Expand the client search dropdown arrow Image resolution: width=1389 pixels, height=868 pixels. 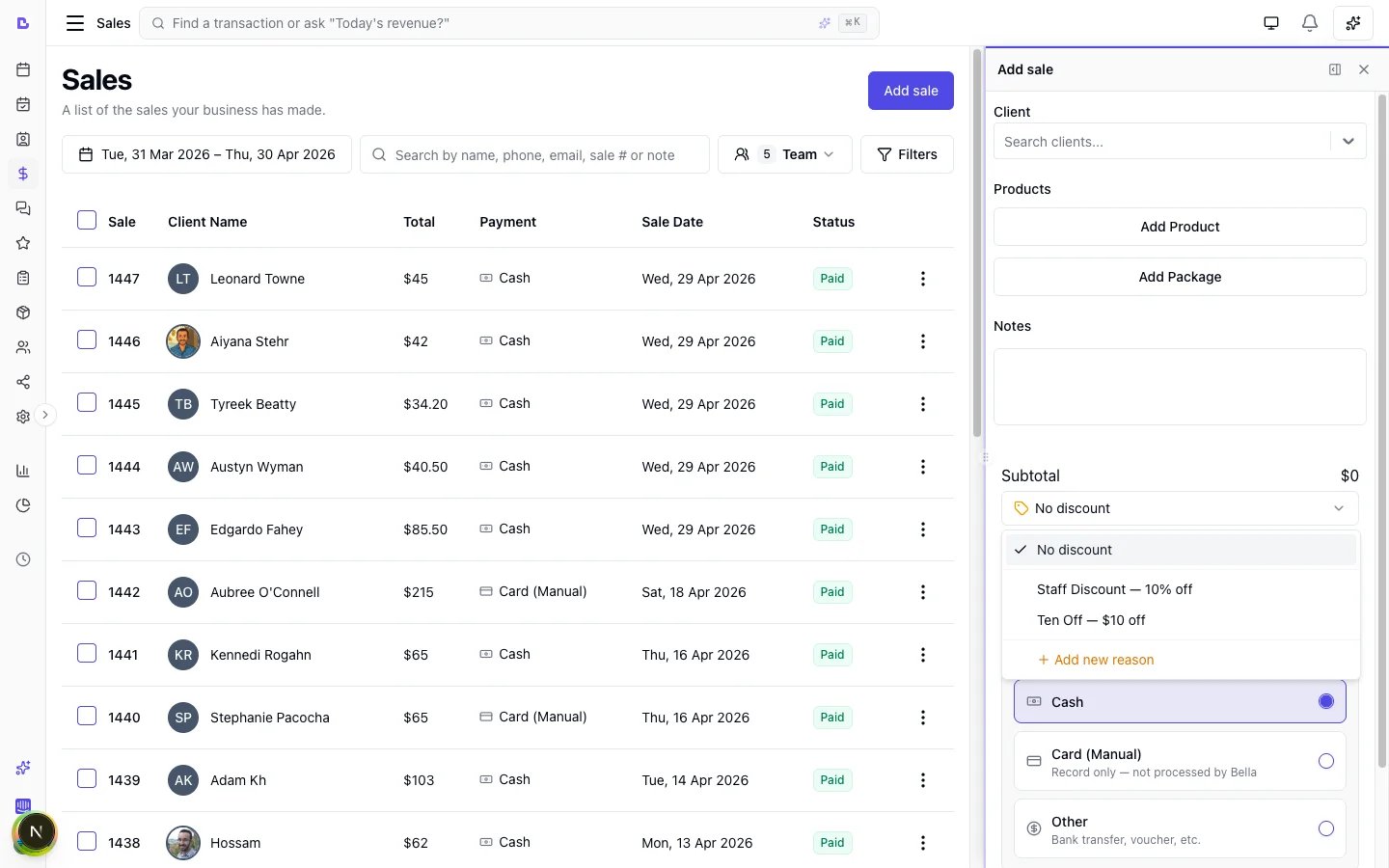[x=1348, y=142]
